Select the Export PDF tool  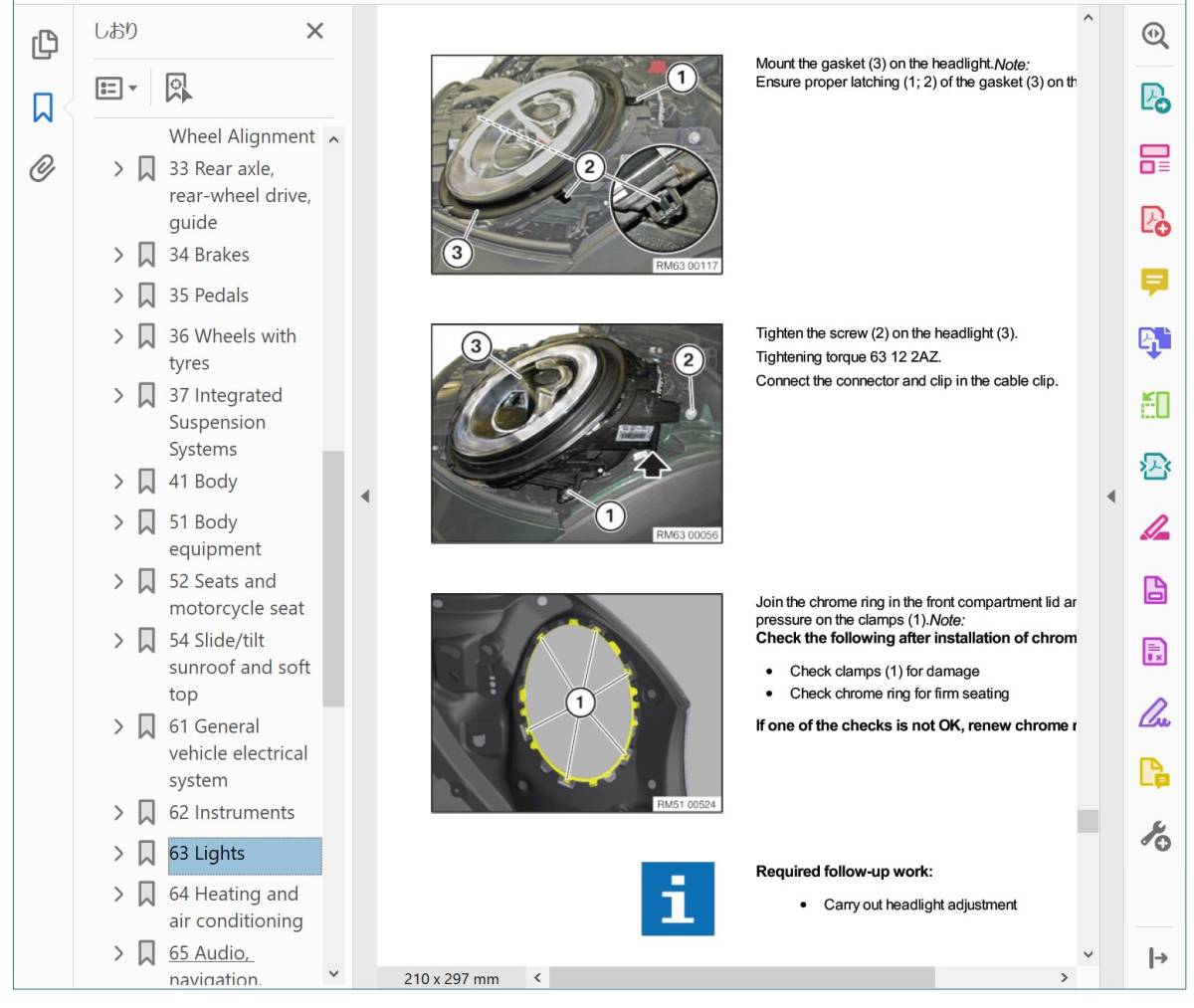[1154, 98]
